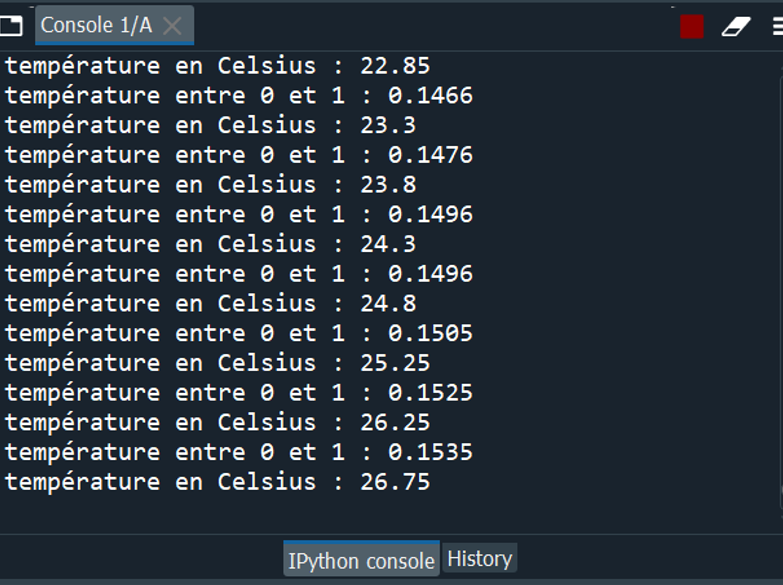The height and width of the screenshot is (585, 783).
Task: Stop the running kernel with red square
Action: (691, 27)
